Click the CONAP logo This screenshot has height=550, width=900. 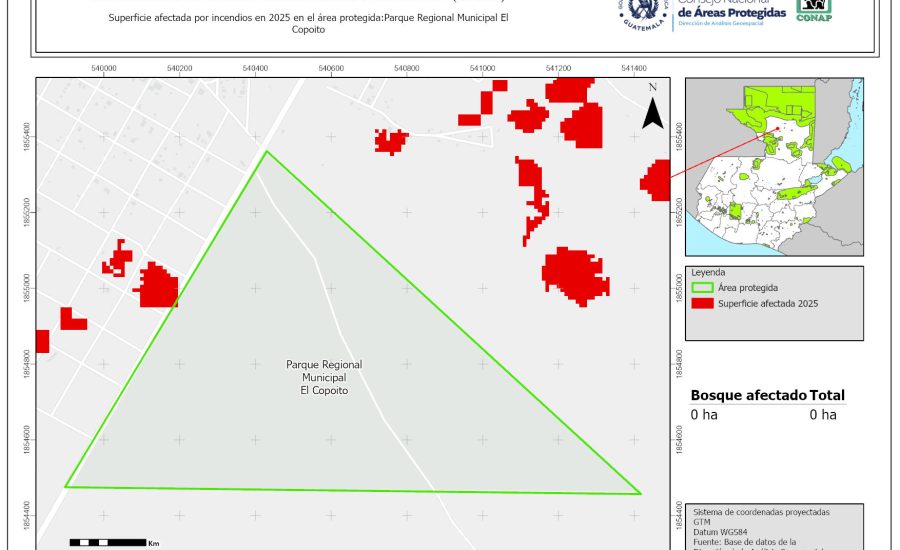pyautogui.click(x=813, y=10)
